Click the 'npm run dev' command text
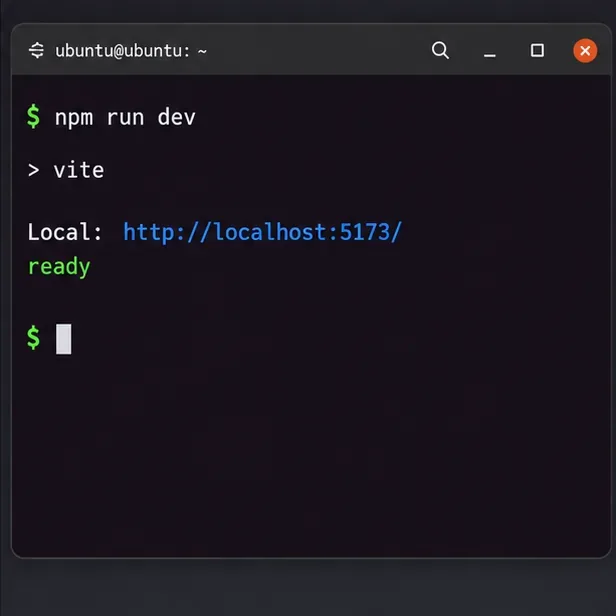The image size is (616, 616). [x=125, y=117]
